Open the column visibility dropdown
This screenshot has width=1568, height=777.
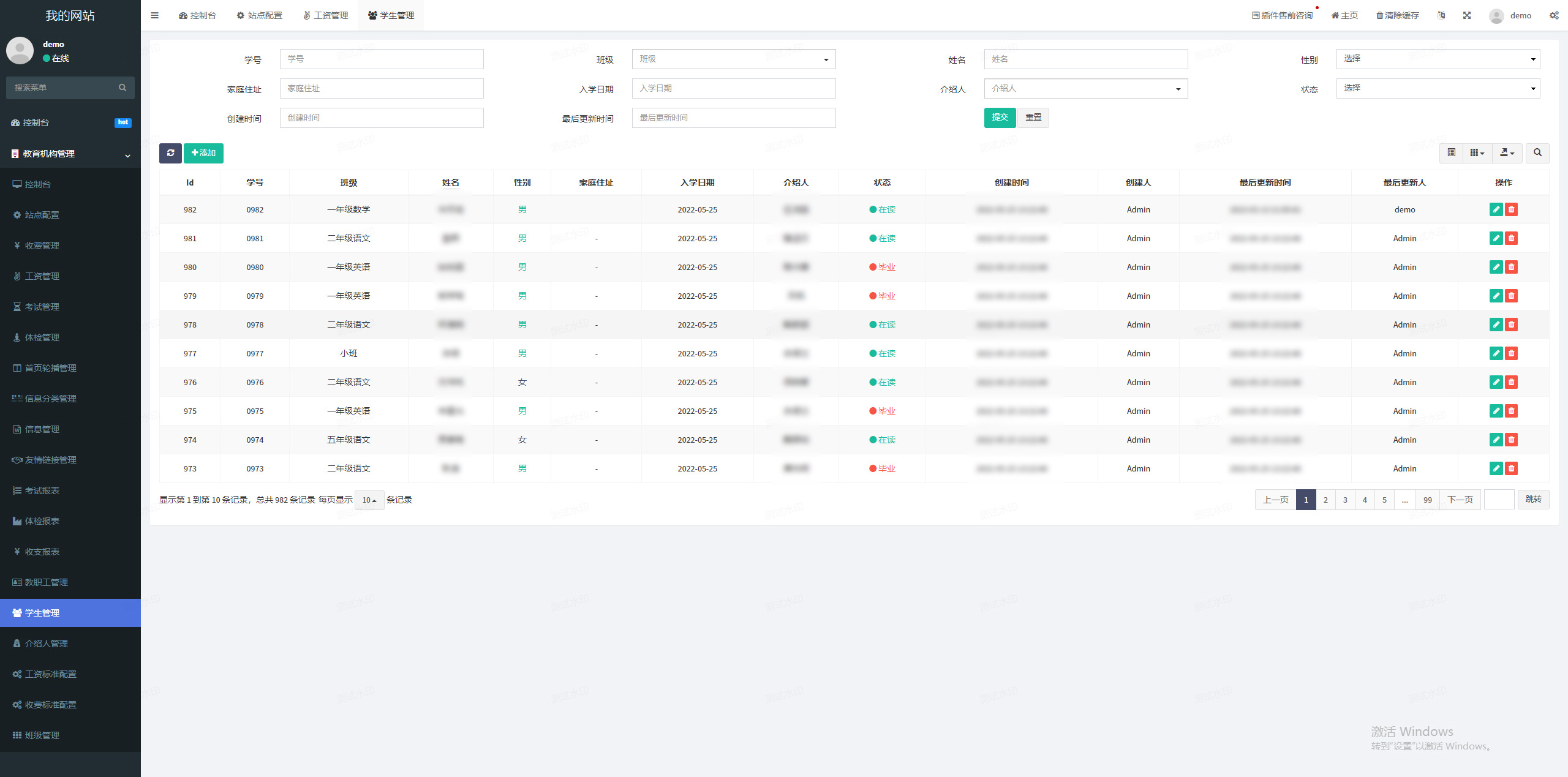1477,153
